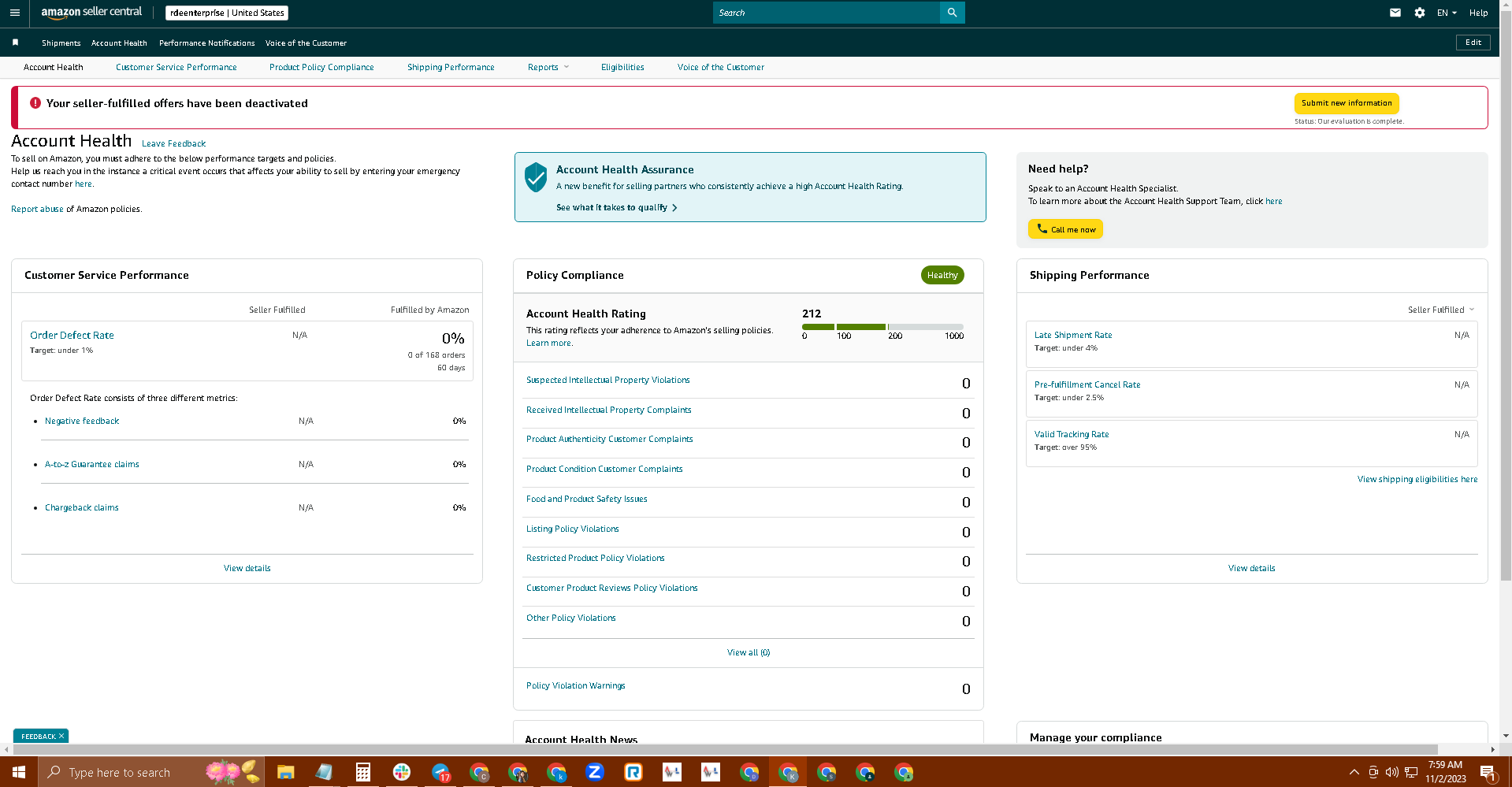Open Customer Service Performance tab
The height and width of the screenshot is (787, 1512).
(176, 68)
